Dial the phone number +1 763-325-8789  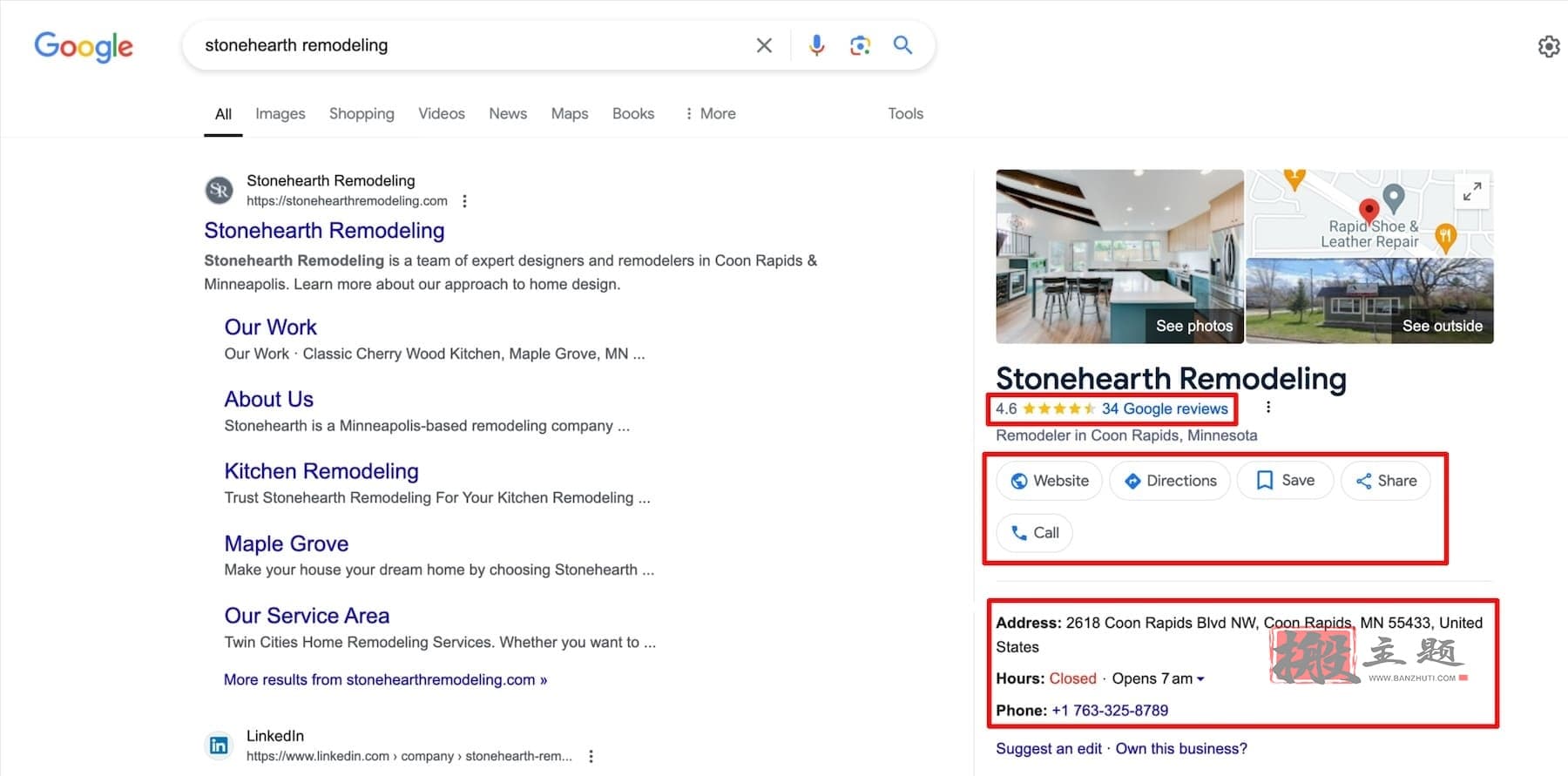[x=1110, y=711]
